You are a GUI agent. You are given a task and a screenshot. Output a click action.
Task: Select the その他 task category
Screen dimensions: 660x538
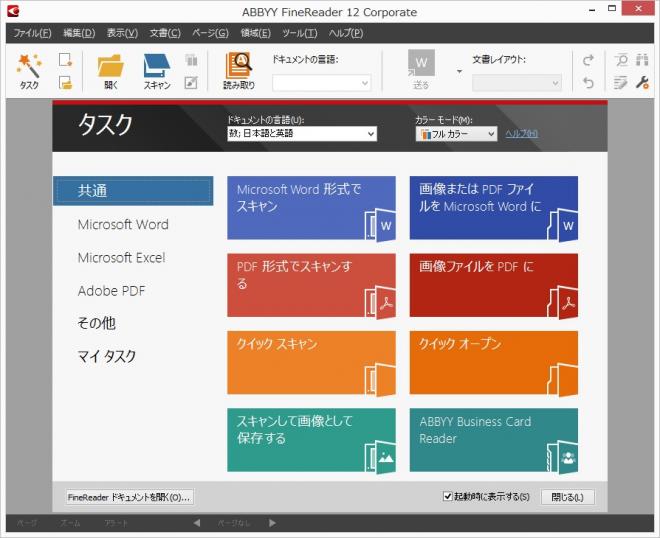96,323
